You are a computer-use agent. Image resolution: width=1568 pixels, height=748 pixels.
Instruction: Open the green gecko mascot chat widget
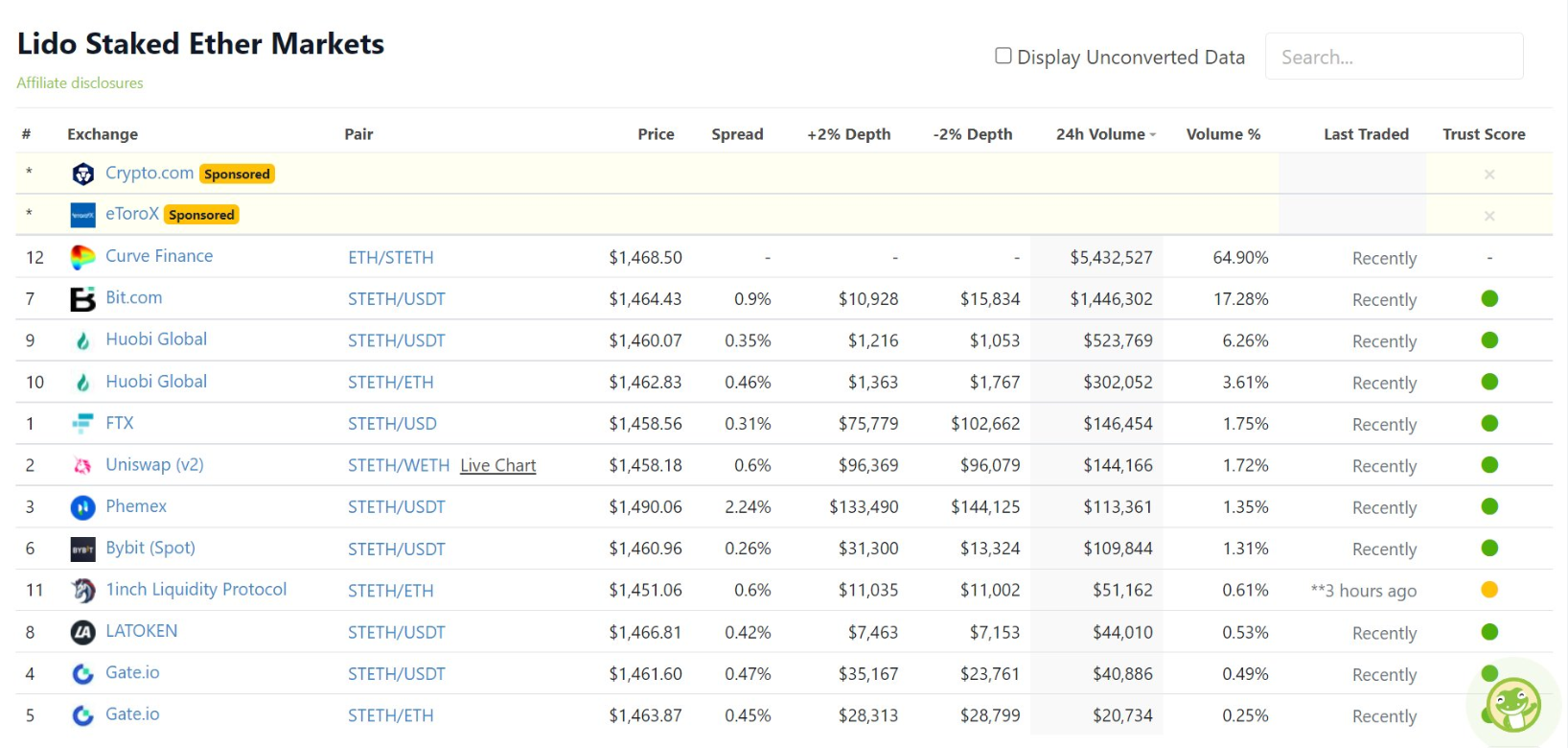click(x=1513, y=705)
